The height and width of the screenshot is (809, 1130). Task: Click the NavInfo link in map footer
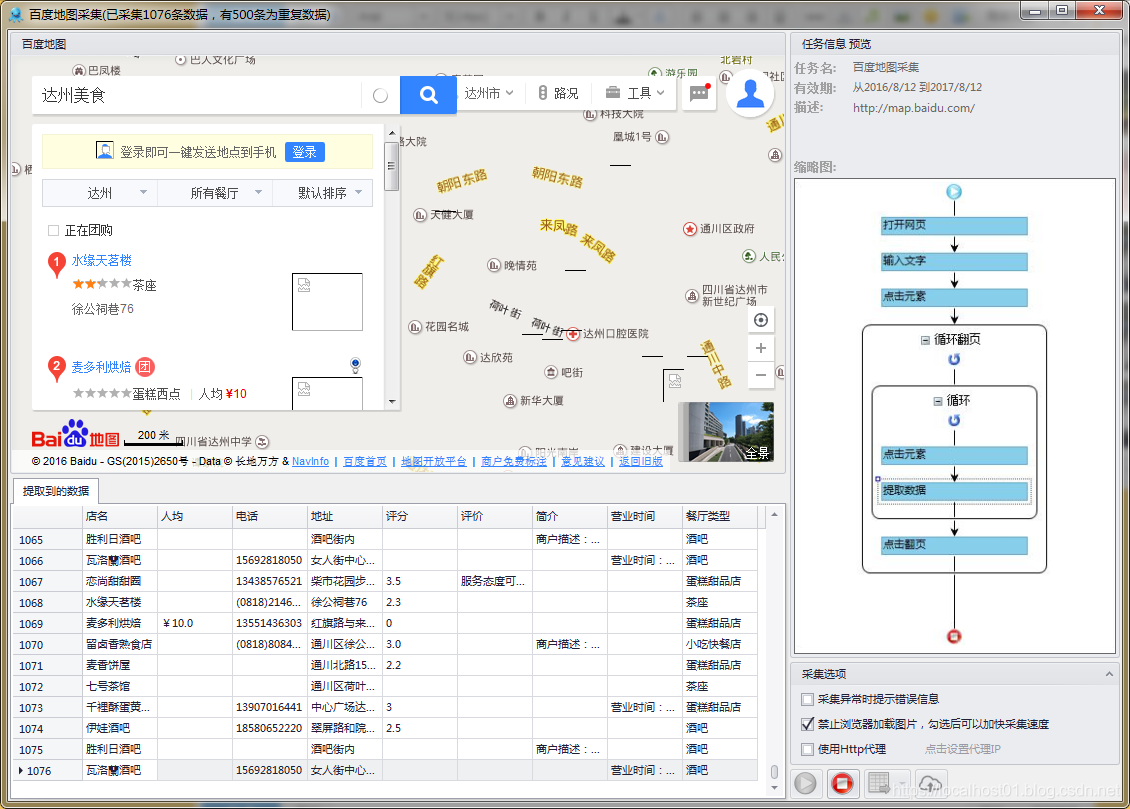pyautogui.click(x=311, y=462)
